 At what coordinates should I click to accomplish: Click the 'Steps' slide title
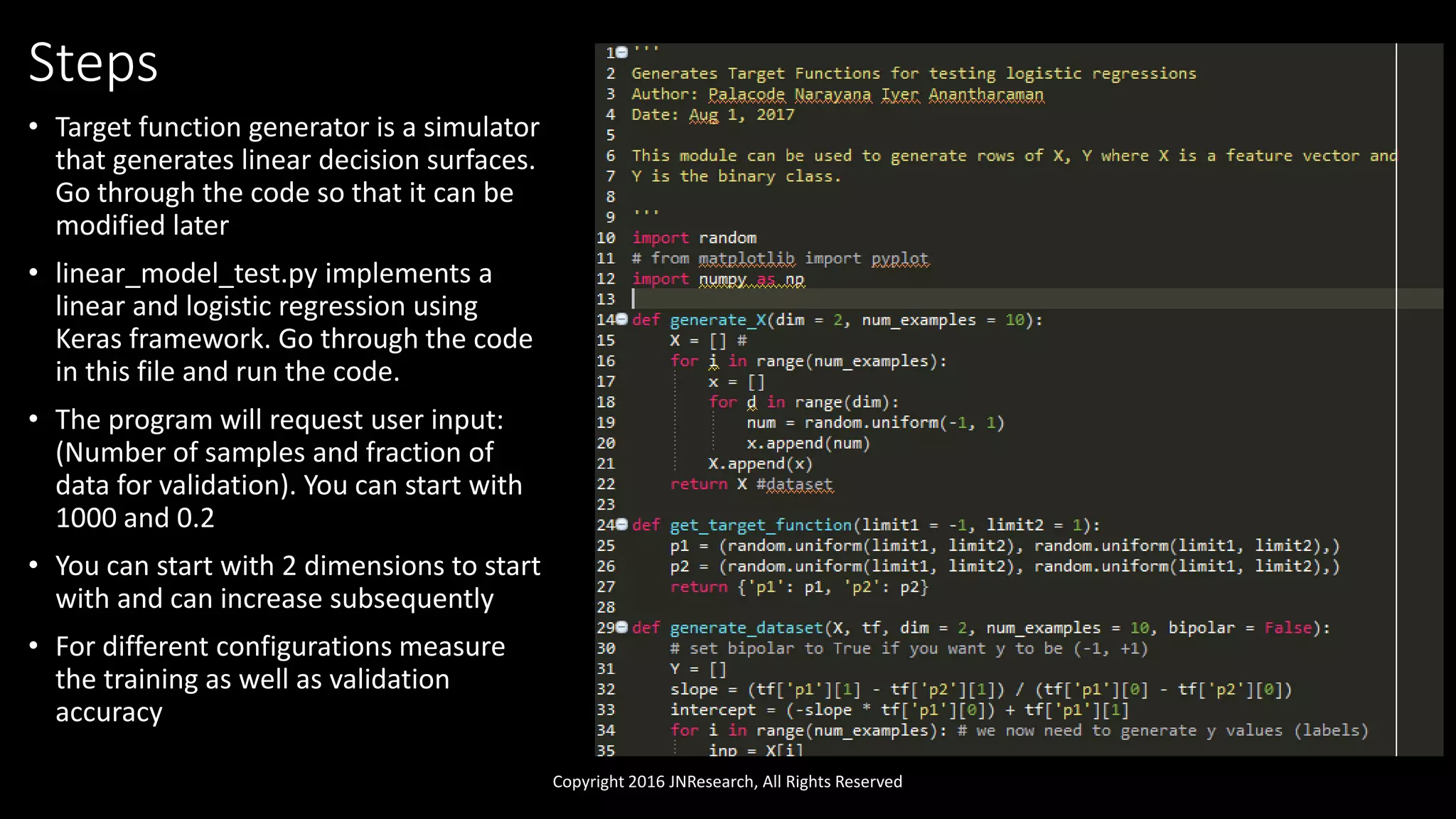click(93, 63)
